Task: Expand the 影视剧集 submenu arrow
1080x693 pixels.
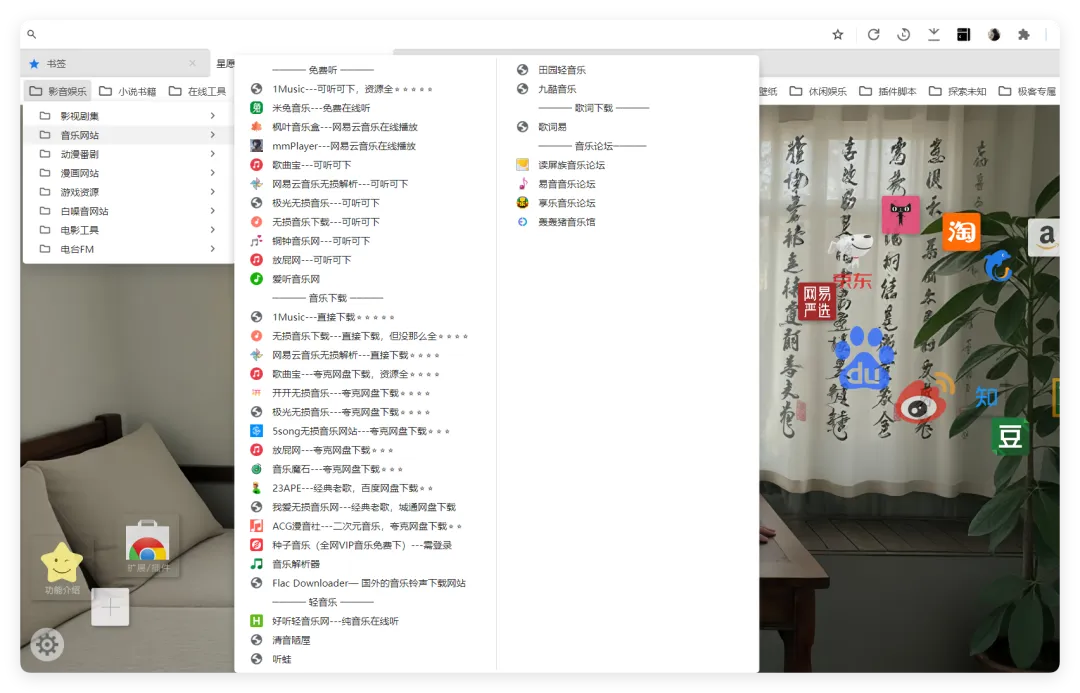Action: (213, 116)
